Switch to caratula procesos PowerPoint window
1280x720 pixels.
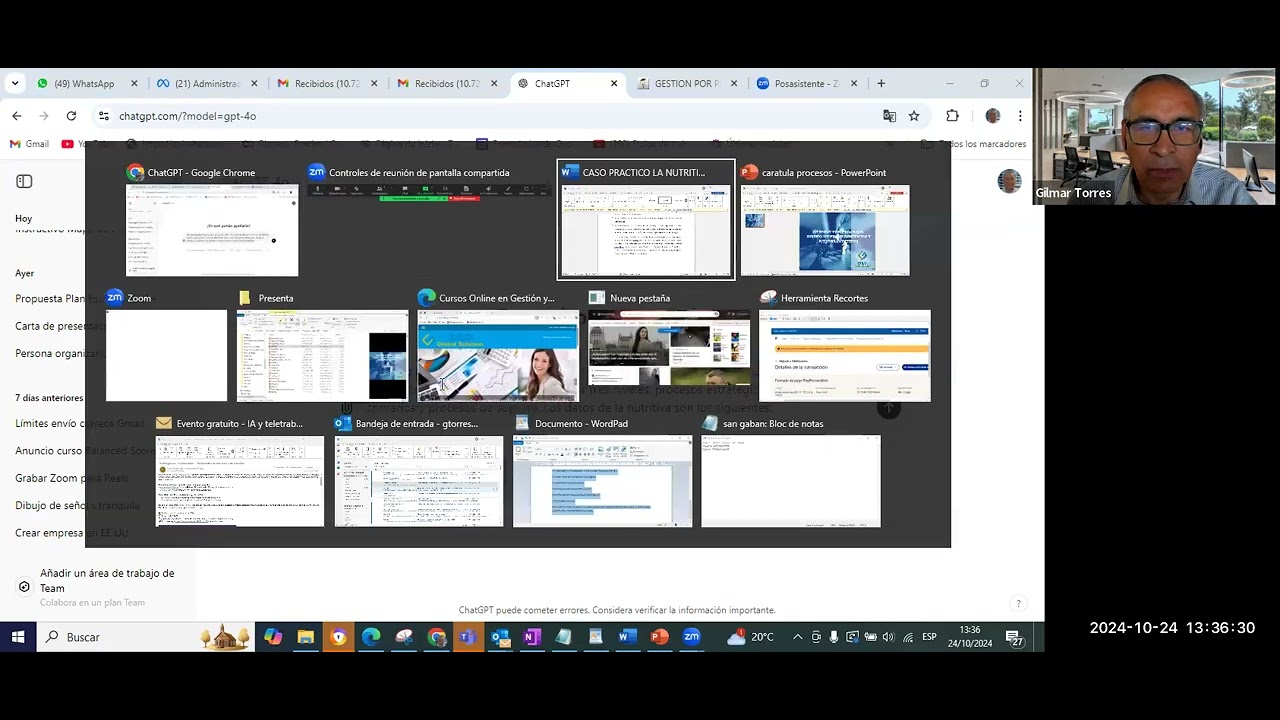coord(825,230)
